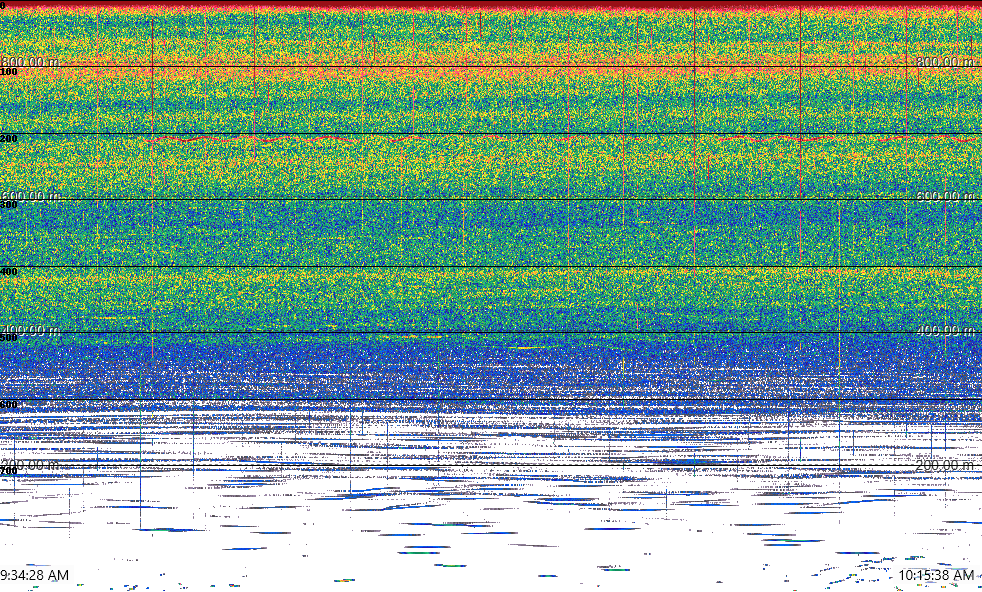The image size is (982, 592).
Task: Click the 9:34:28 AM start timestamp
Action: tap(34, 575)
